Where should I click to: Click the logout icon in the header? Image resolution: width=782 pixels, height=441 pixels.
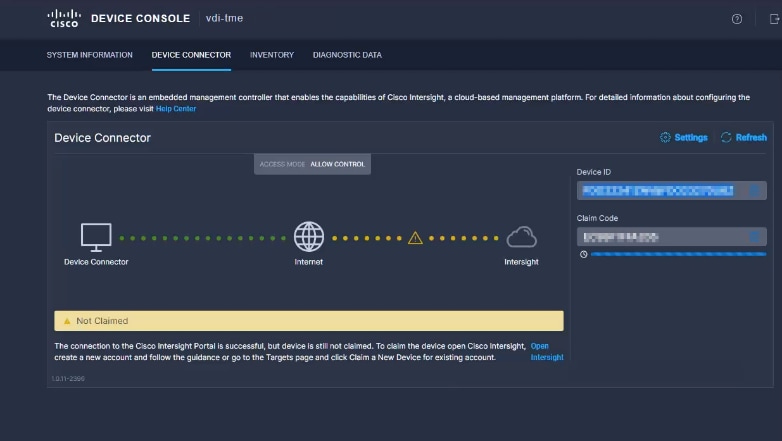click(x=775, y=19)
